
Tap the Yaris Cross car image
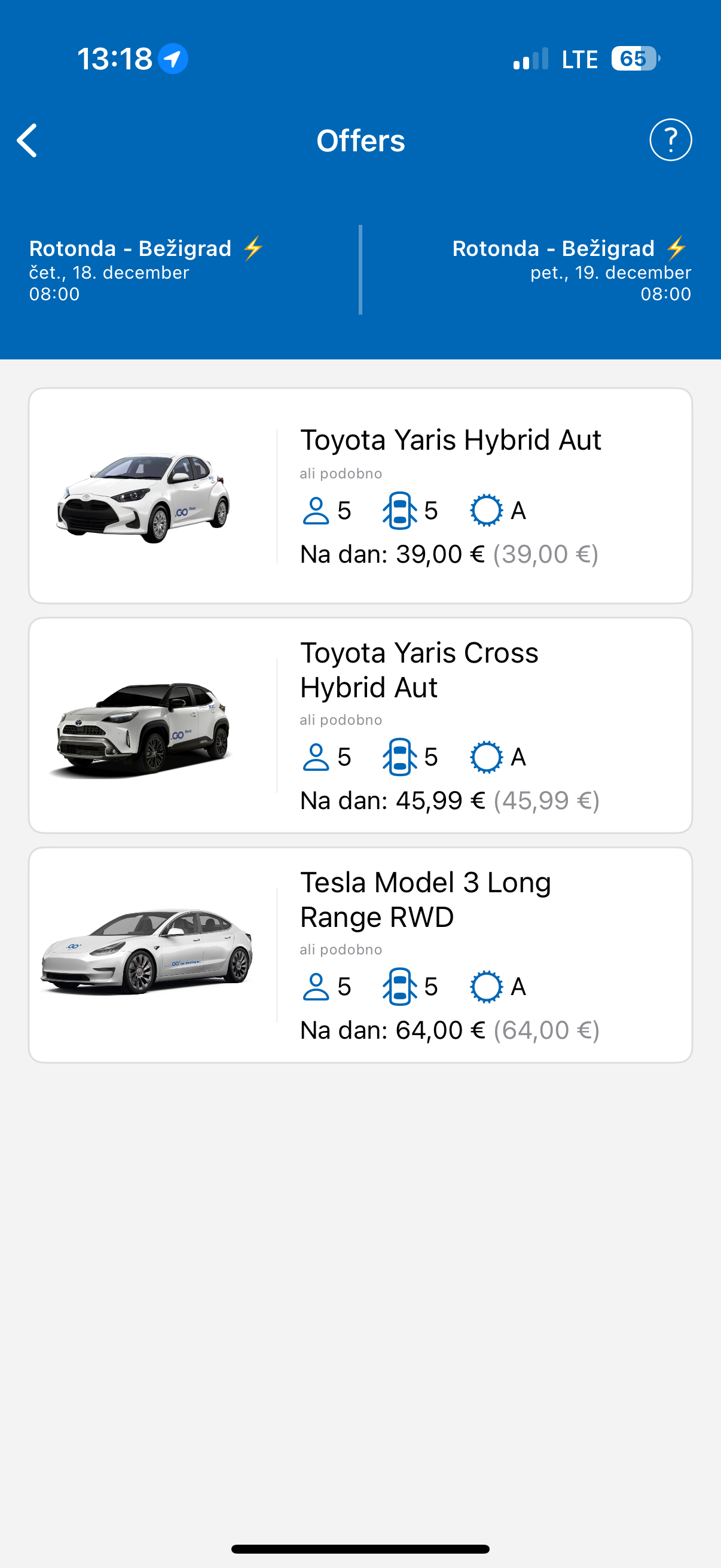click(142, 729)
